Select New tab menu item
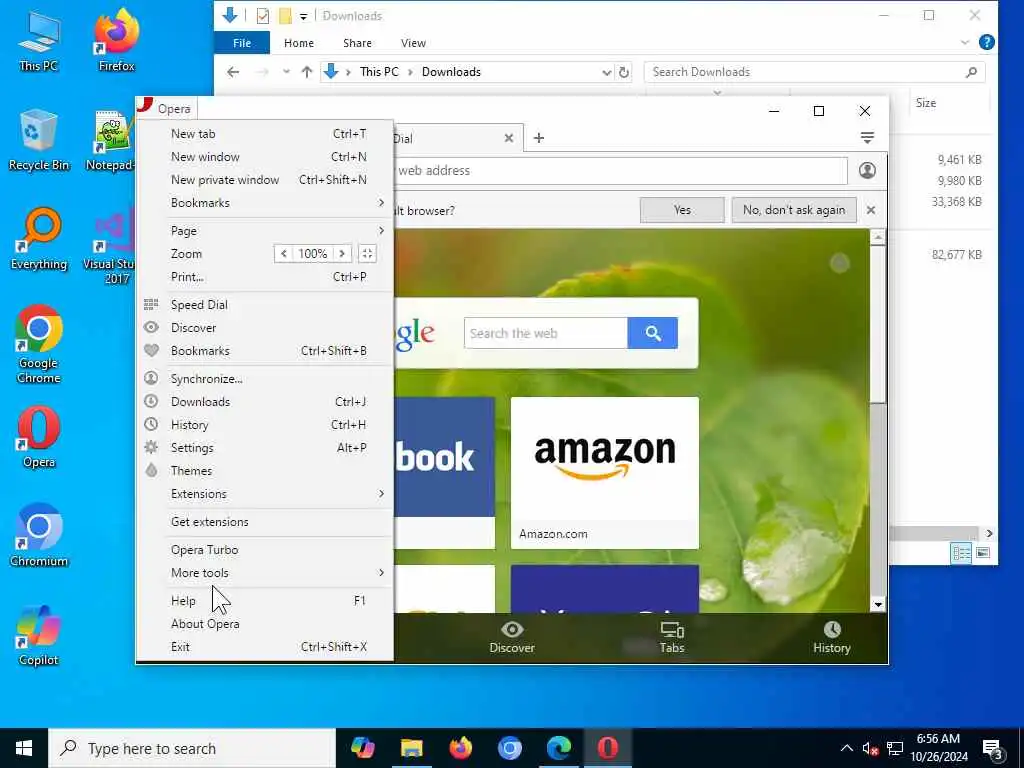 click(x=265, y=133)
